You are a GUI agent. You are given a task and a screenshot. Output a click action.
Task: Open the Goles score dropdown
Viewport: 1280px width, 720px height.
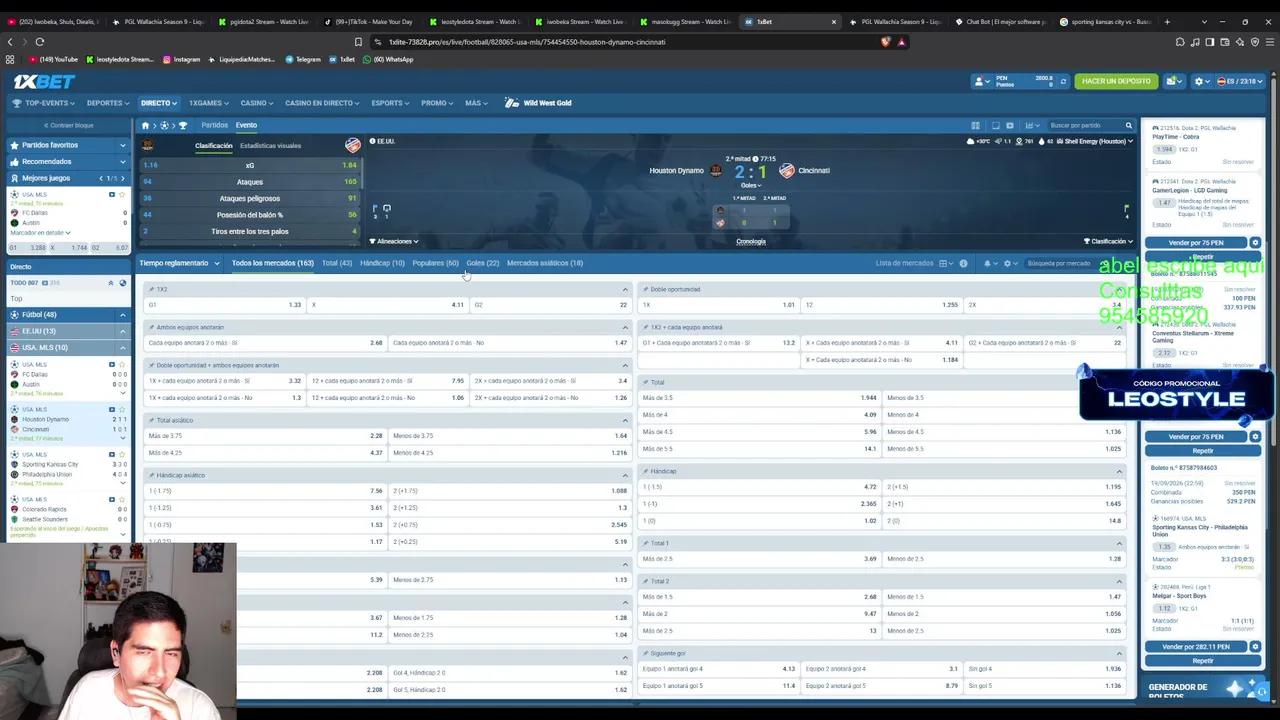tap(750, 185)
